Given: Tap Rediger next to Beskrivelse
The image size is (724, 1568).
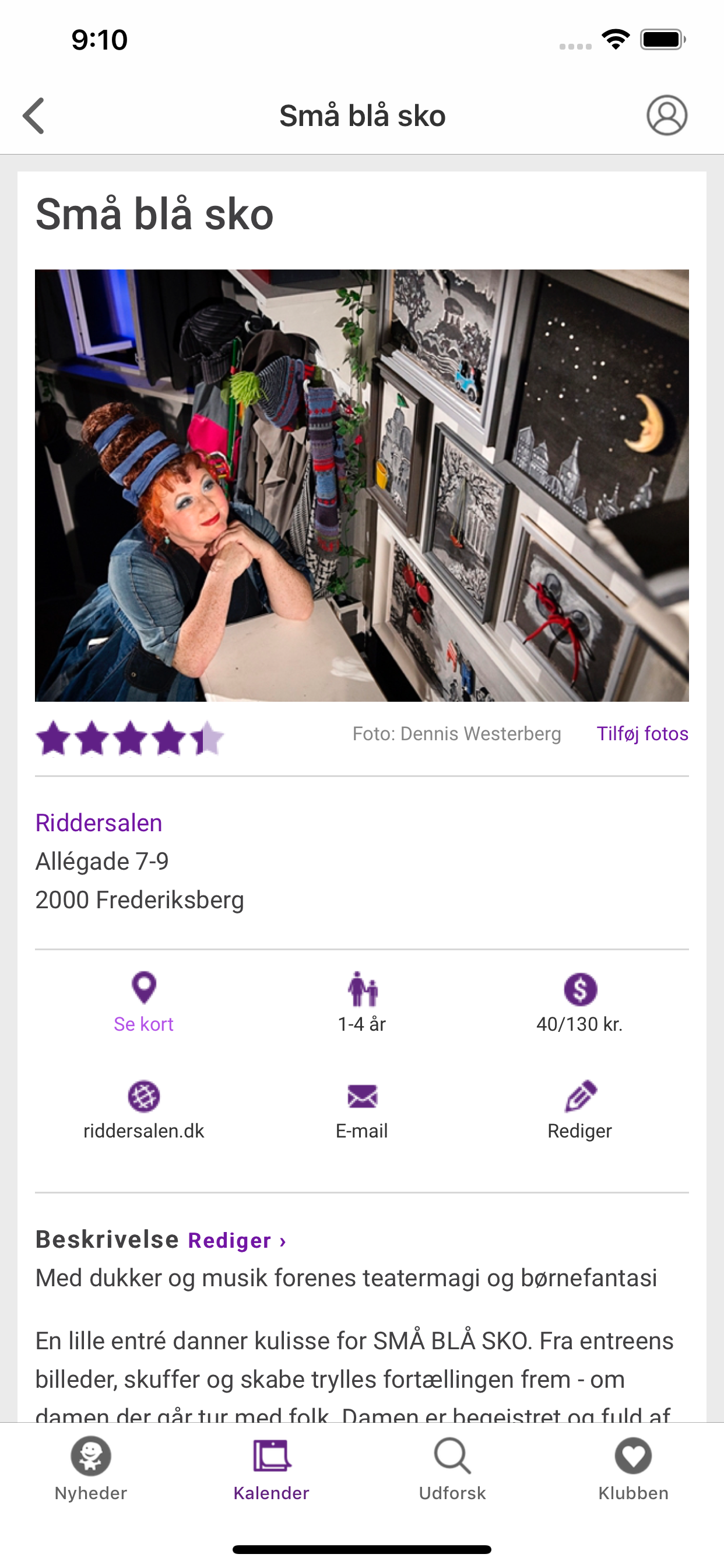Looking at the screenshot, I should pyautogui.click(x=237, y=1241).
